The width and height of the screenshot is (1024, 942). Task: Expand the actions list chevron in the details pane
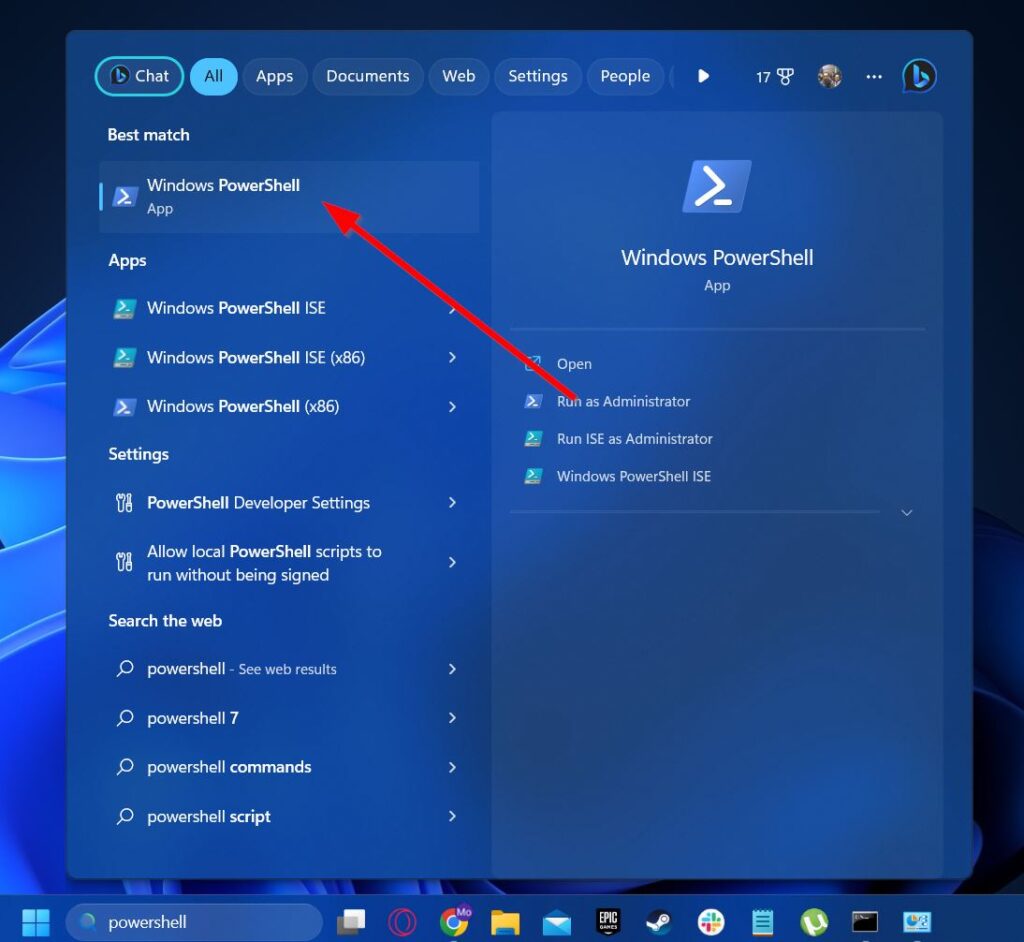[x=907, y=512]
